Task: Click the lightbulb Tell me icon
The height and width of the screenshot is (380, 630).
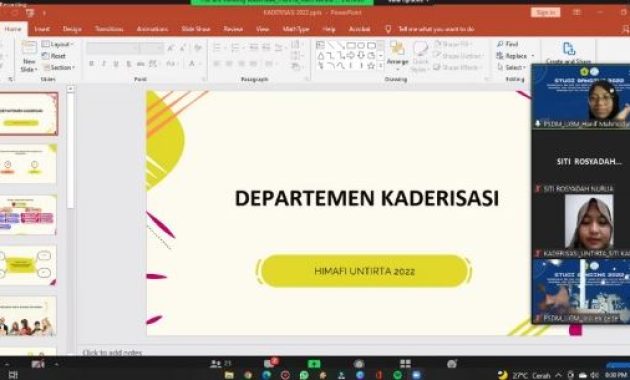Action: [388, 29]
